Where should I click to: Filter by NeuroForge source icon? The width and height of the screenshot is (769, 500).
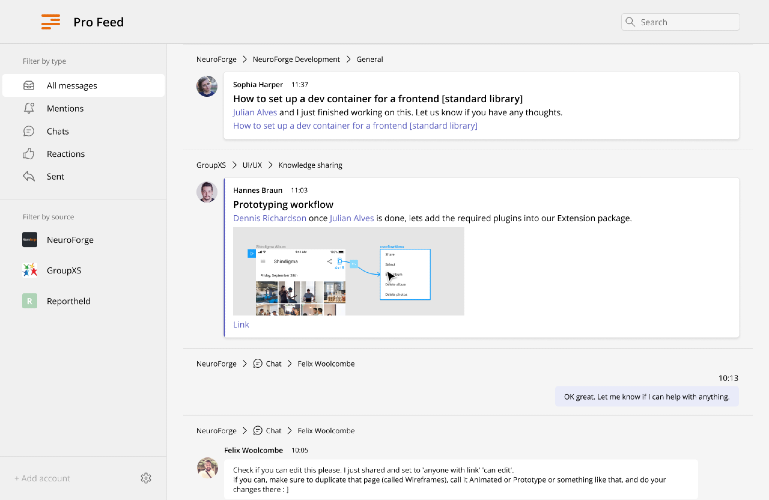click(x=29, y=240)
